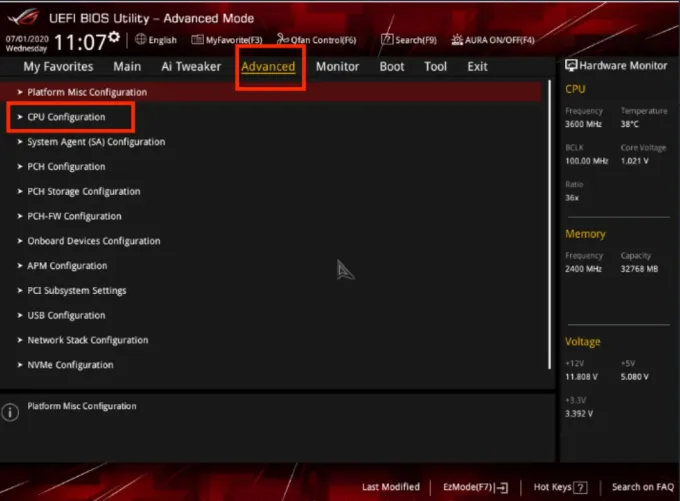Click the Search(F9) question mark icon
Viewport: 680px width, 501px height.
click(386, 40)
